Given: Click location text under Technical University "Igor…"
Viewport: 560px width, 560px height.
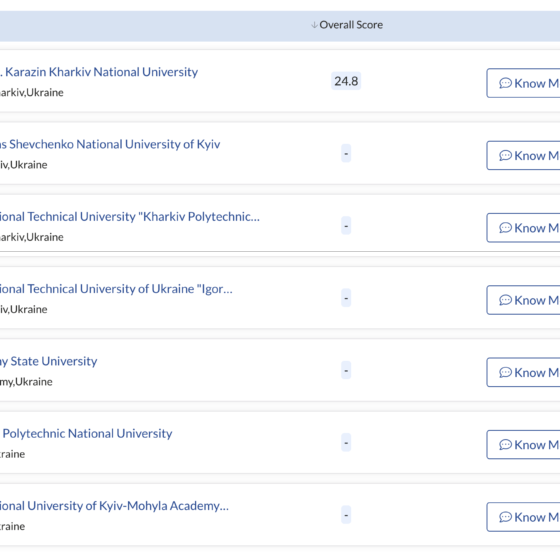Looking at the screenshot, I should pyautogui.click(x=24, y=309).
